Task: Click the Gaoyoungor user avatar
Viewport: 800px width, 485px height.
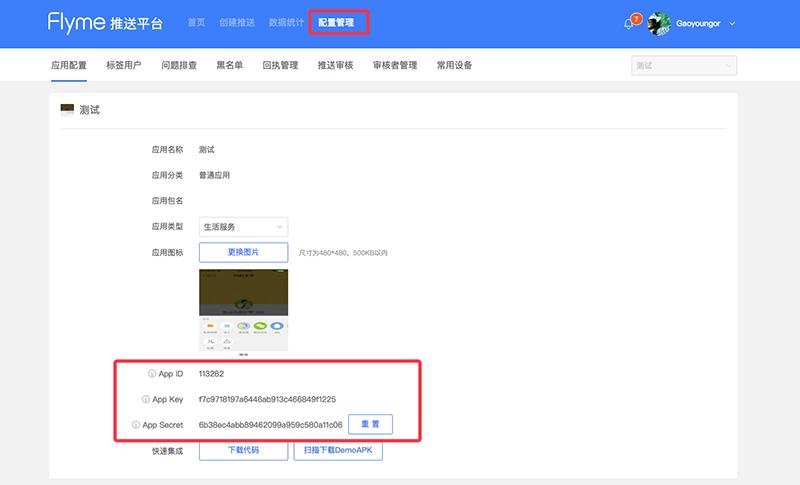Action: click(659, 23)
